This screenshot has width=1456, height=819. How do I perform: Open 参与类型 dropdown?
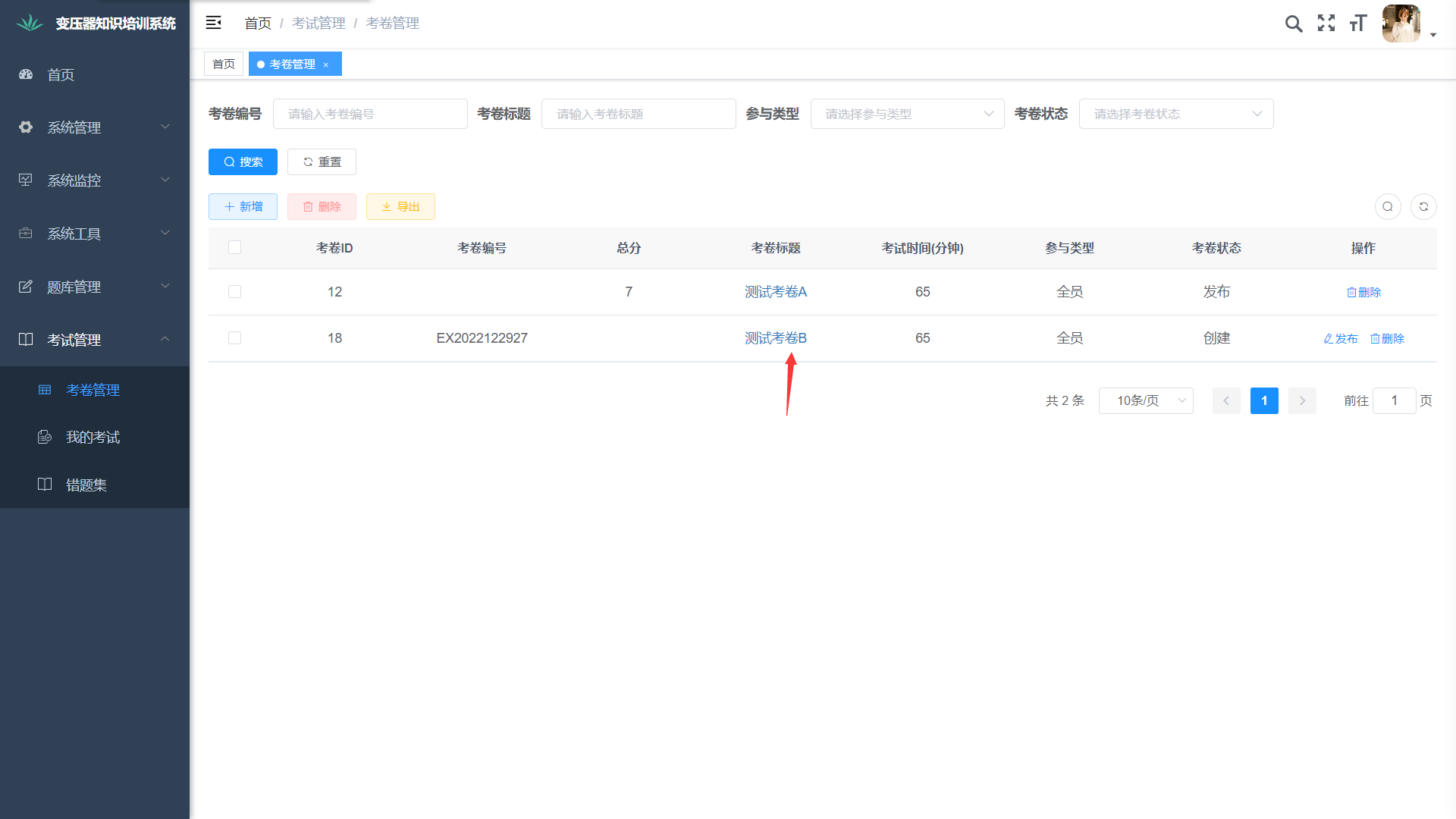907,114
